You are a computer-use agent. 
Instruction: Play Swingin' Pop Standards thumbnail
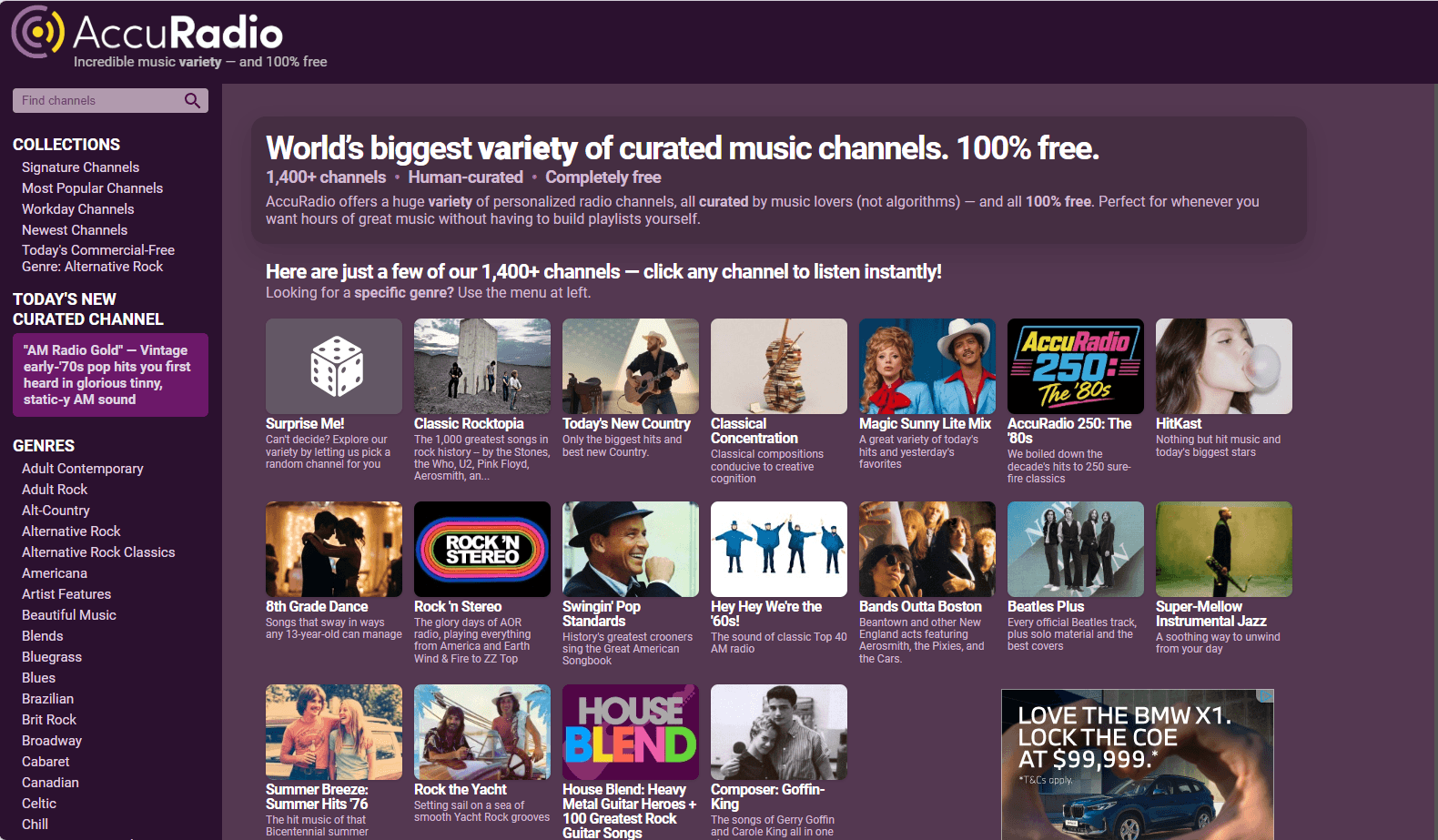tap(631, 549)
